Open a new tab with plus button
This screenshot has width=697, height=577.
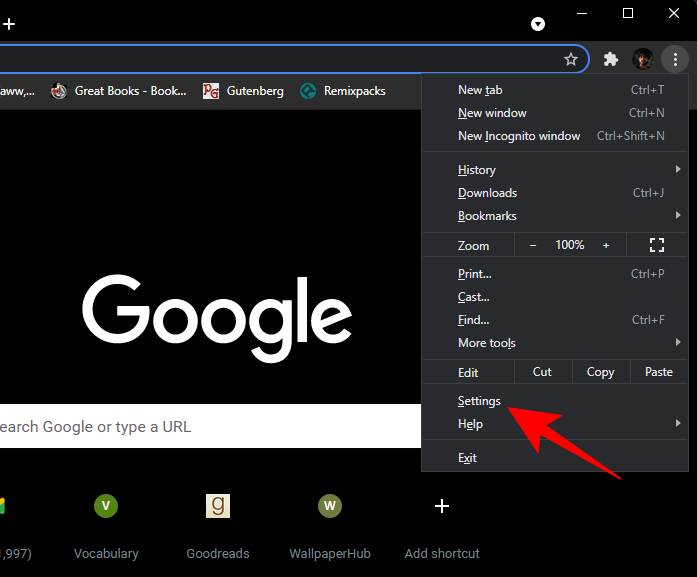9,24
